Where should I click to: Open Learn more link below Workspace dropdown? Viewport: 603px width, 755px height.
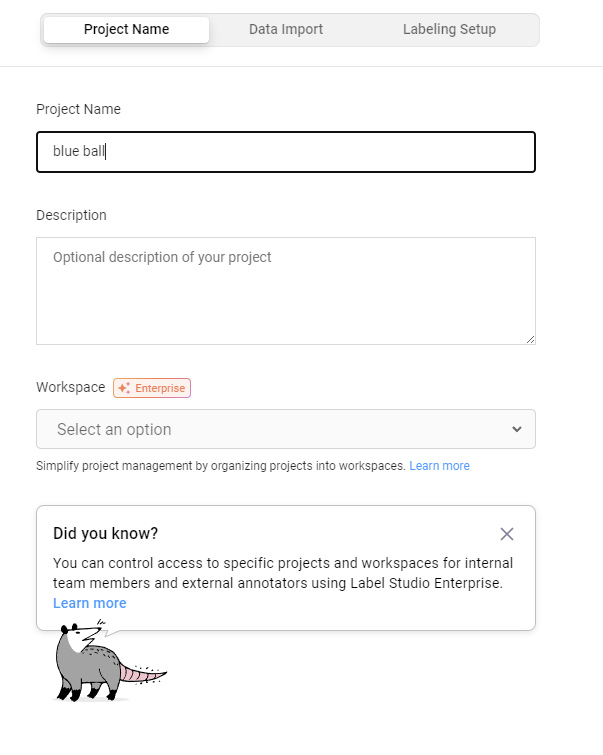pyautogui.click(x=439, y=466)
